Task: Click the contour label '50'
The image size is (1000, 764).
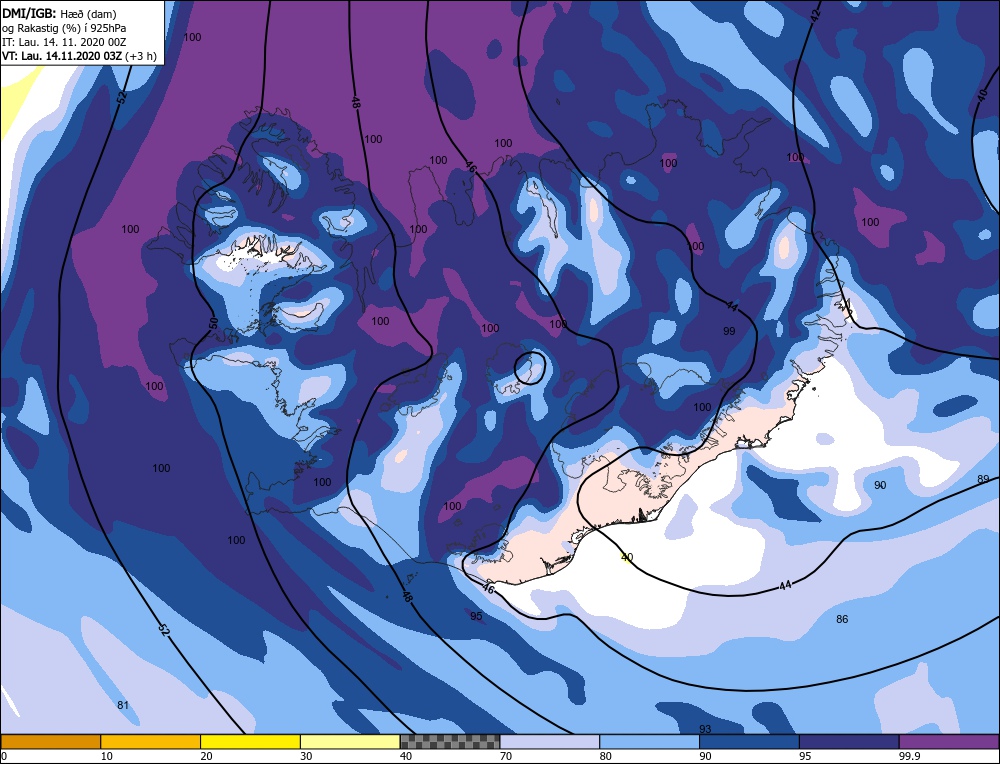Action: click(x=214, y=323)
